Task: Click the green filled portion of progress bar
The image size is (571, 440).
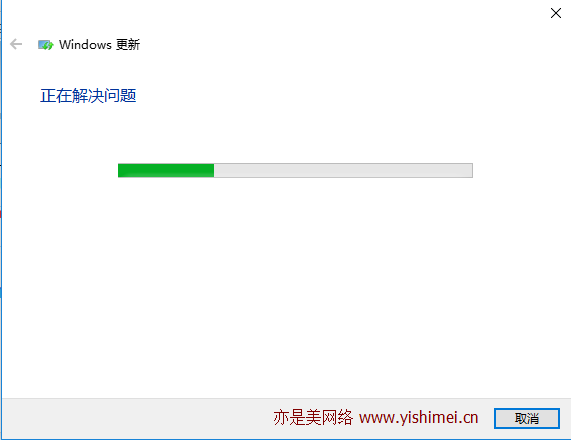Action: (x=166, y=170)
